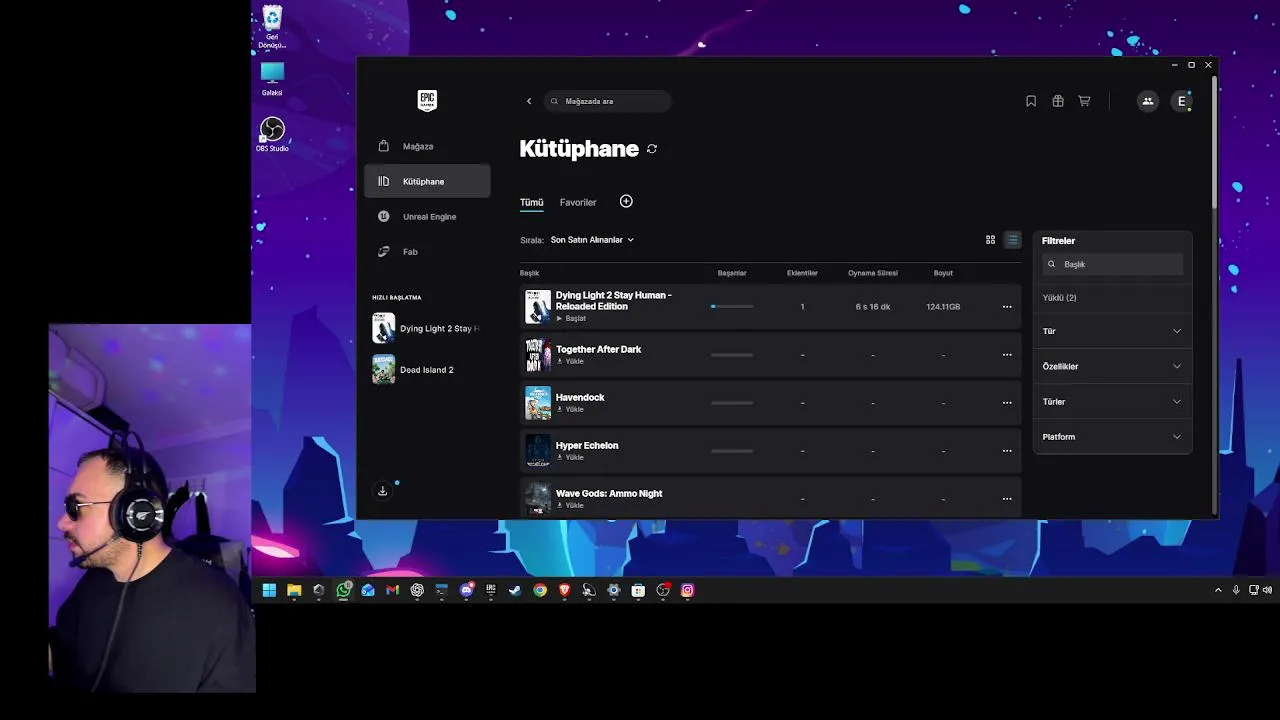The height and width of the screenshot is (720, 1280).
Task: Open the Sırala sort dropdown
Action: pyautogui.click(x=592, y=240)
